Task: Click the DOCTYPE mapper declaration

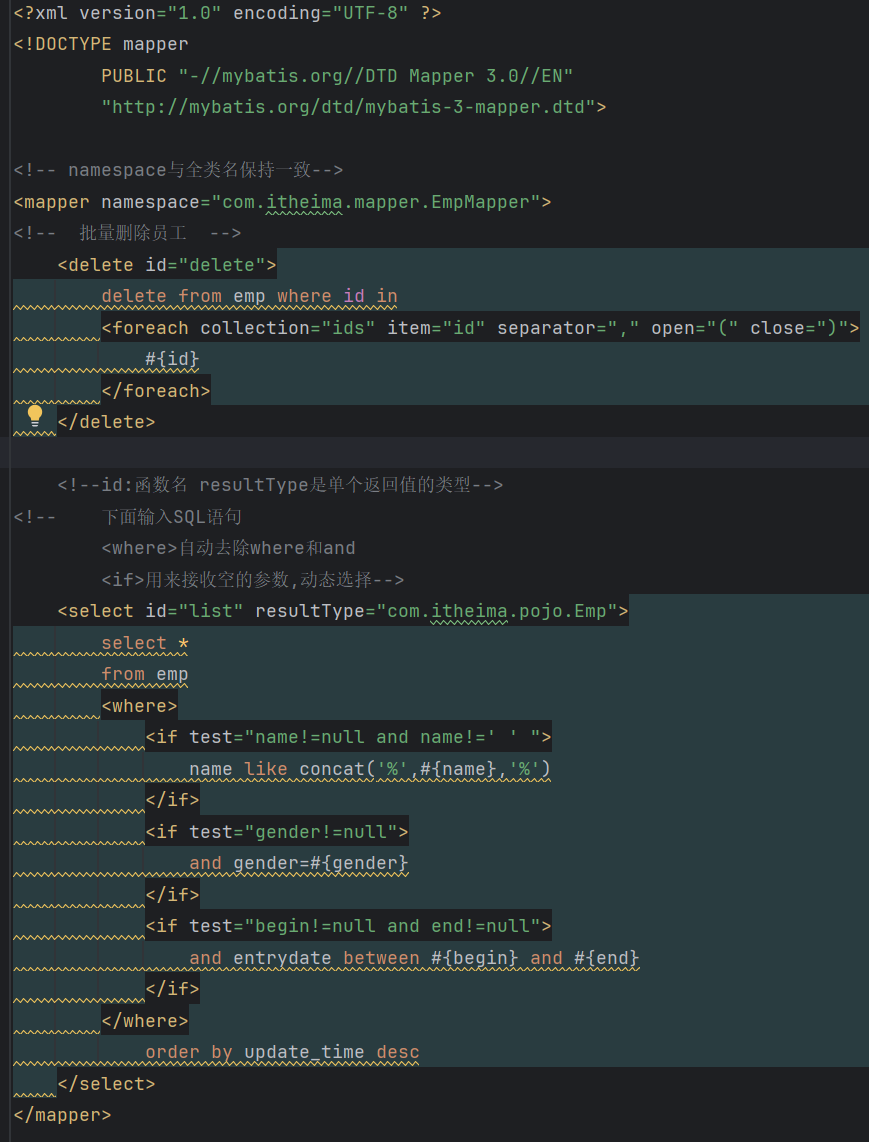Action: (x=101, y=44)
